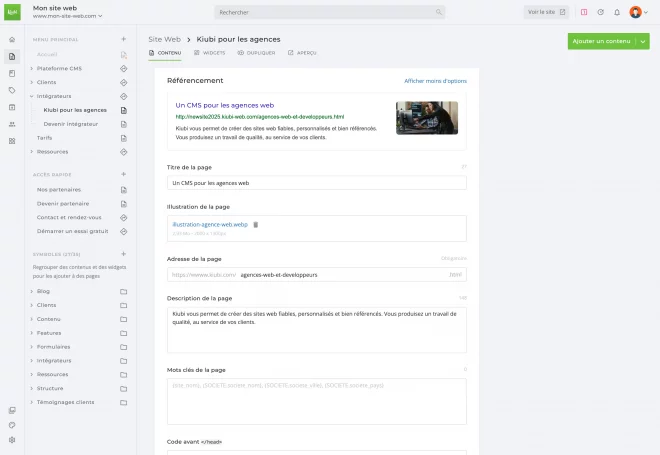This screenshot has width=660, height=455.
Task: Switch to the Widgets tab
Action: click(x=210, y=53)
